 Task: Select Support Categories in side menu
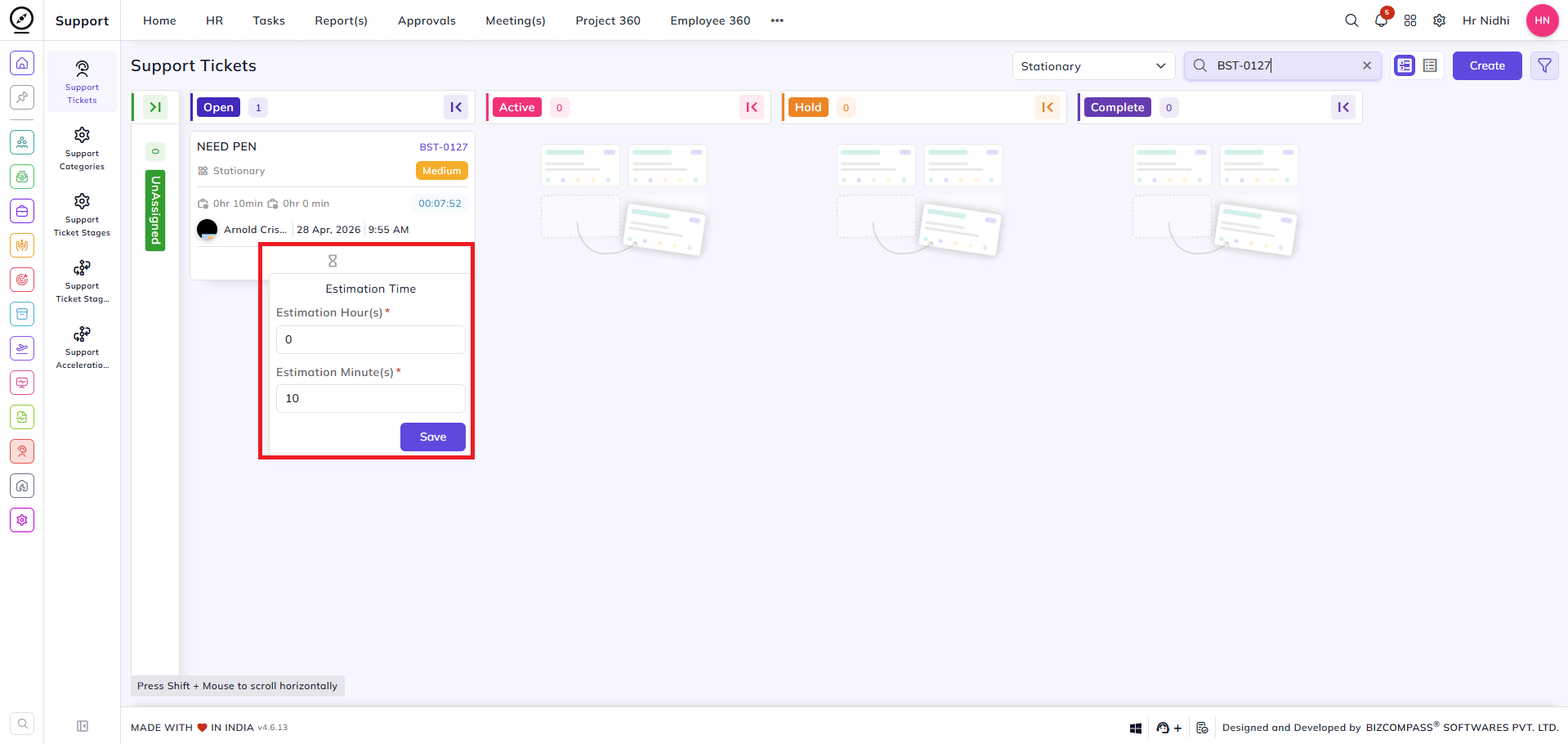(82, 149)
